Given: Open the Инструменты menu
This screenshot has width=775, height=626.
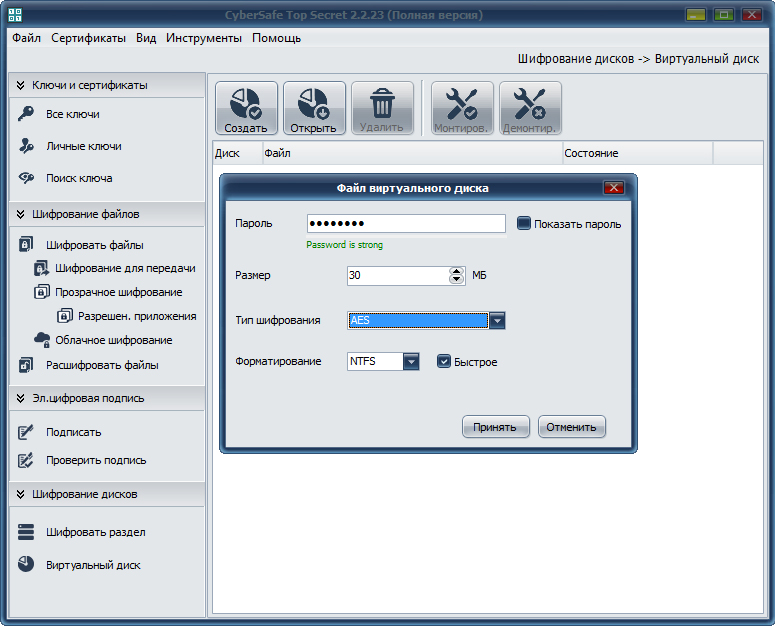Looking at the screenshot, I should pos(204,38).
